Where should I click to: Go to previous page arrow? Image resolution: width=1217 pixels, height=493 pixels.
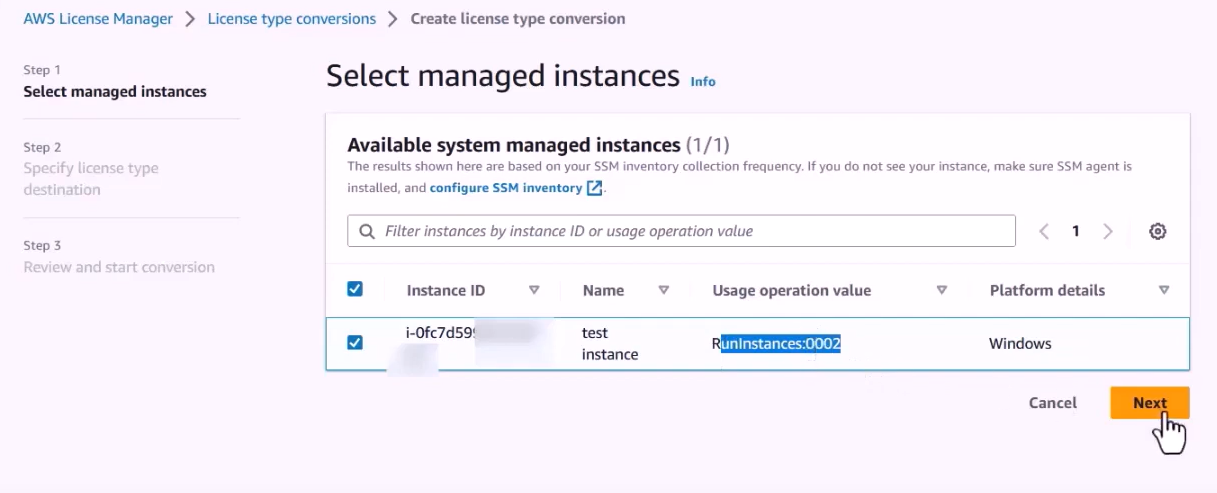(1044, 231)
